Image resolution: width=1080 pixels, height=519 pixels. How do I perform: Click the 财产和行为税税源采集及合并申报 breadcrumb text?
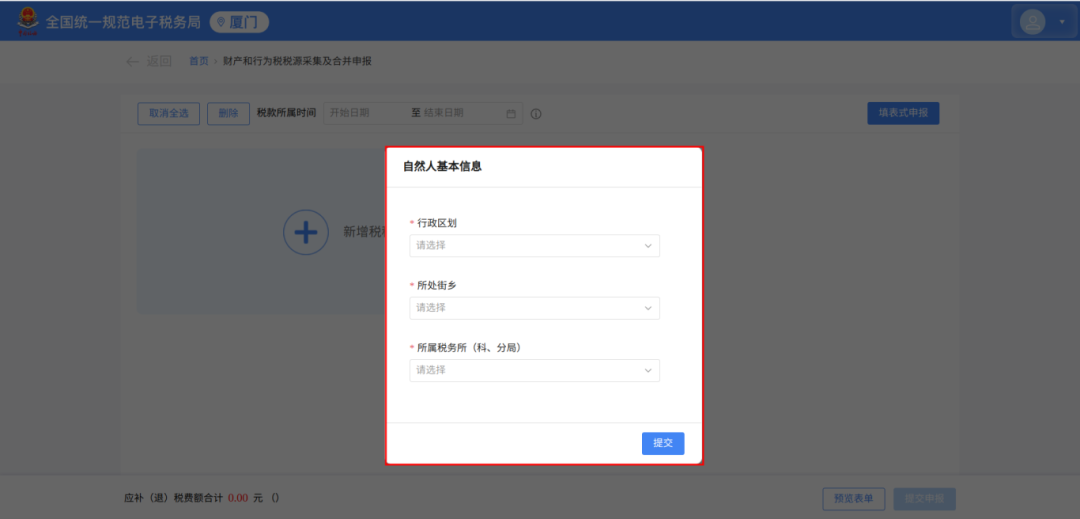tap(297, 61)
